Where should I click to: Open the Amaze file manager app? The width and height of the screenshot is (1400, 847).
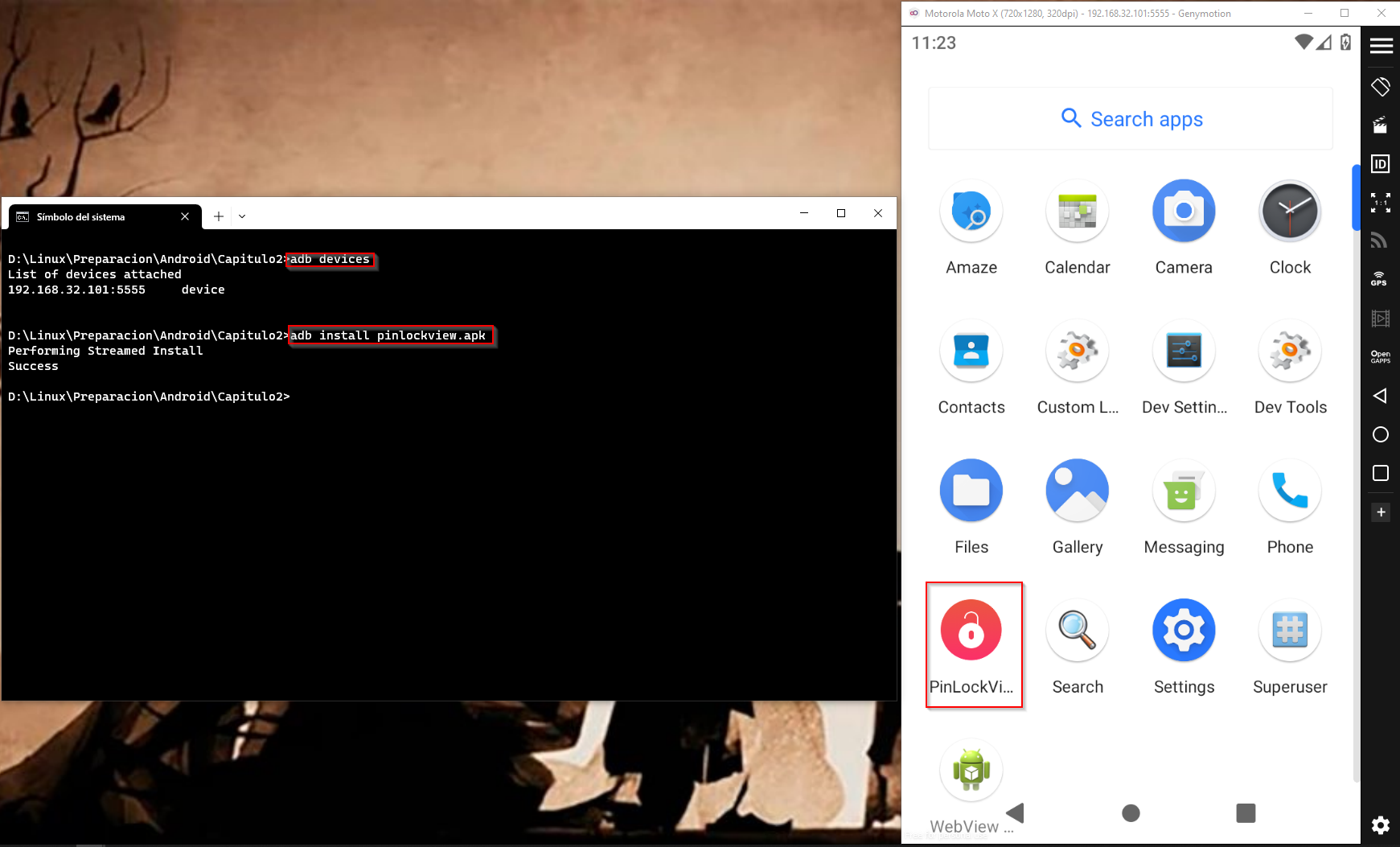click(x=971, y=212)
